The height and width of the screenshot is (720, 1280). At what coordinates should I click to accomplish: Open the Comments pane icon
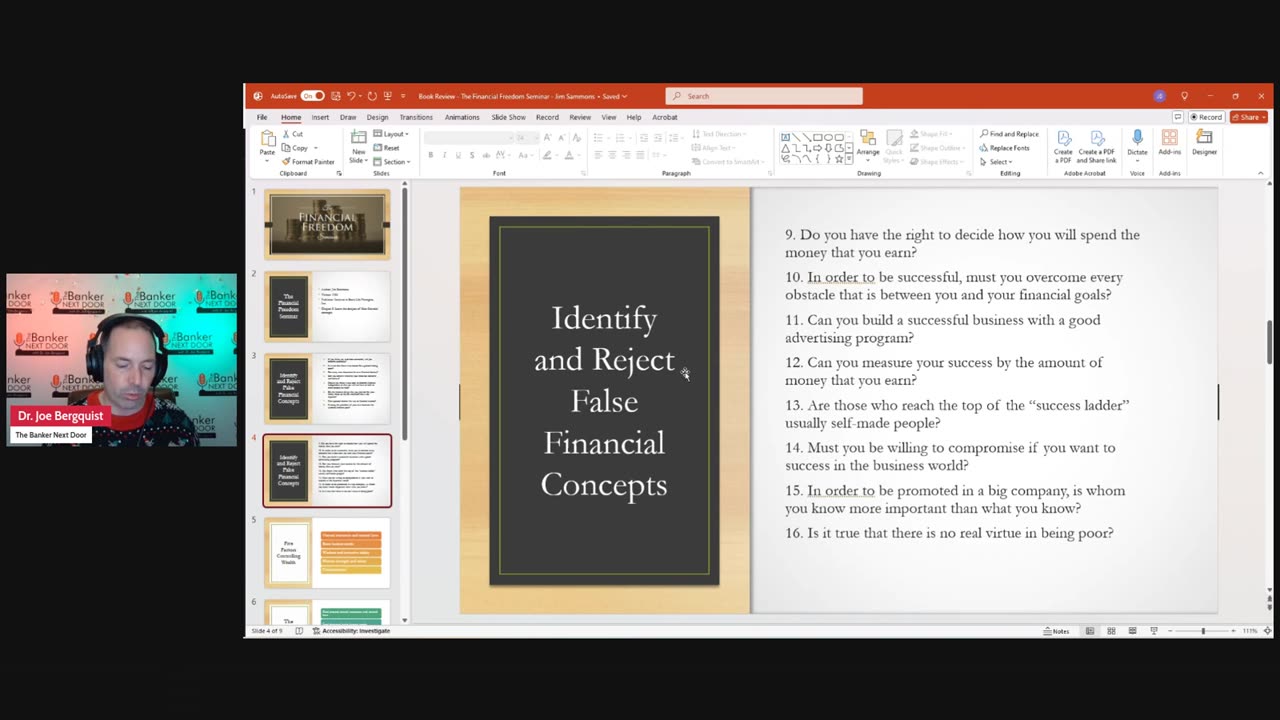point(1179,117)
